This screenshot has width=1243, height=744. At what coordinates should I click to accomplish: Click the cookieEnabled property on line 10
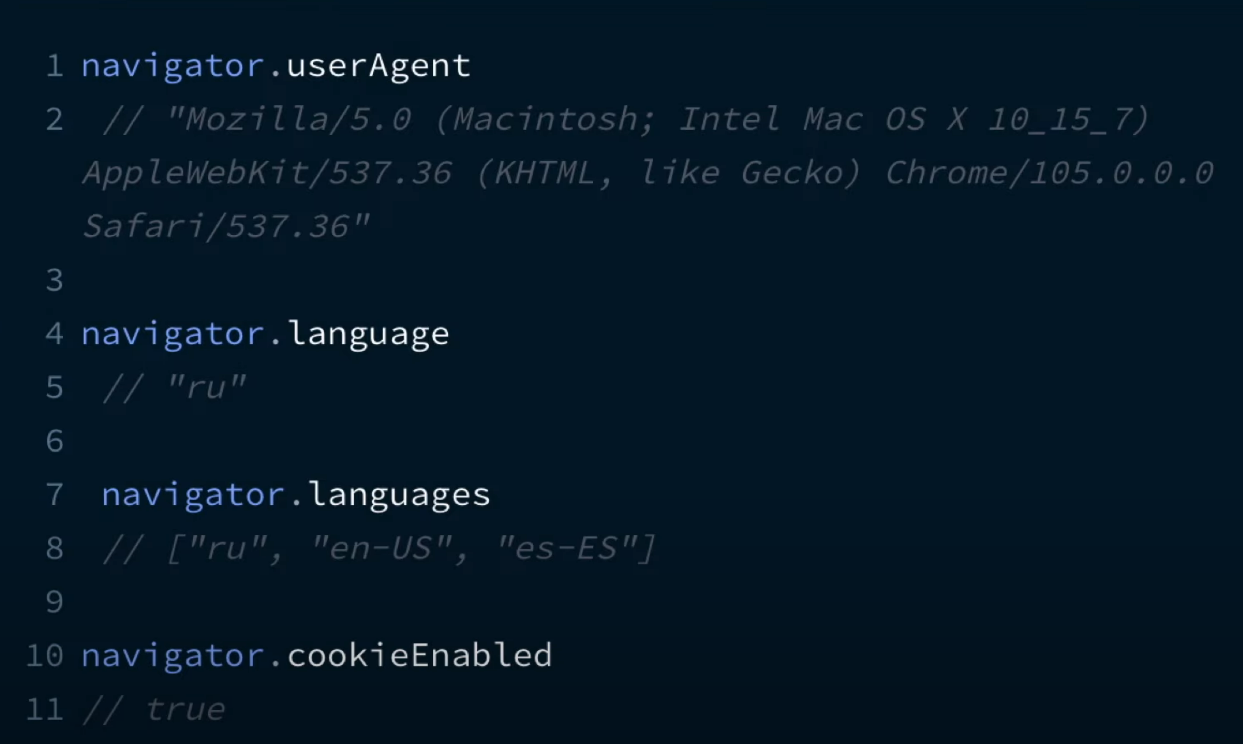419,656
